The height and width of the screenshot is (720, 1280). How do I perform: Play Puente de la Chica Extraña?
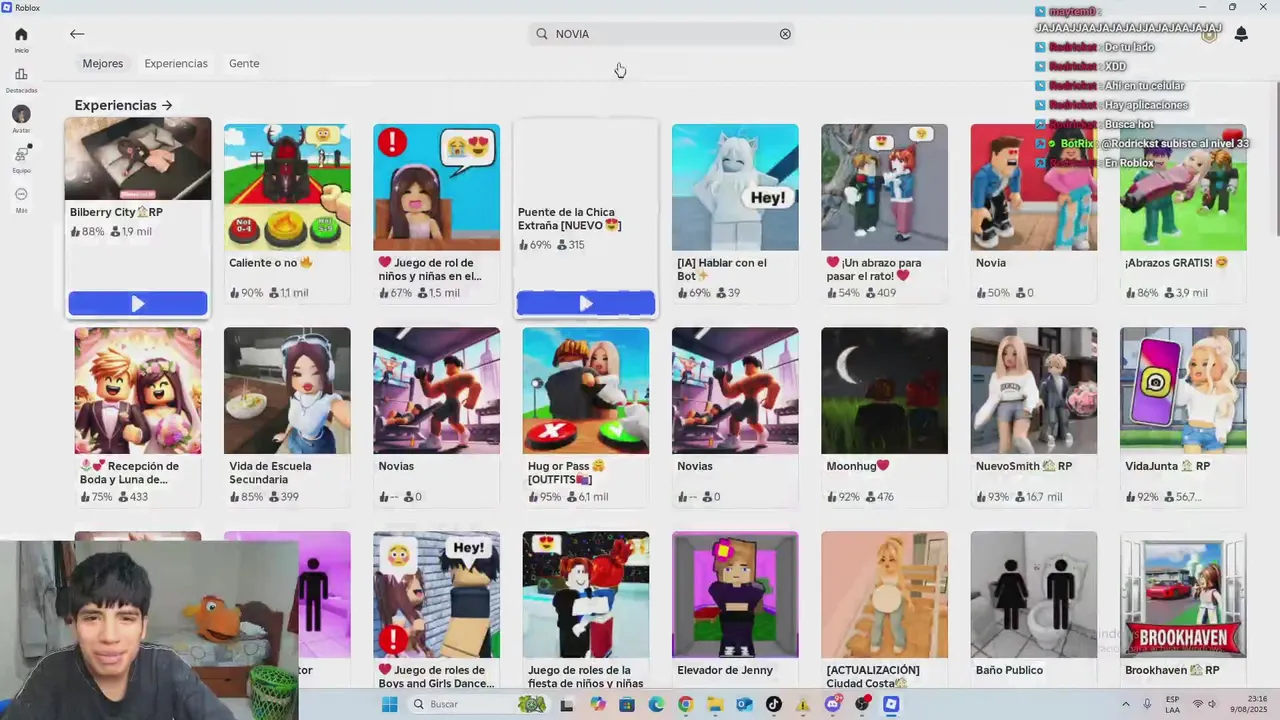pos(586,303)
